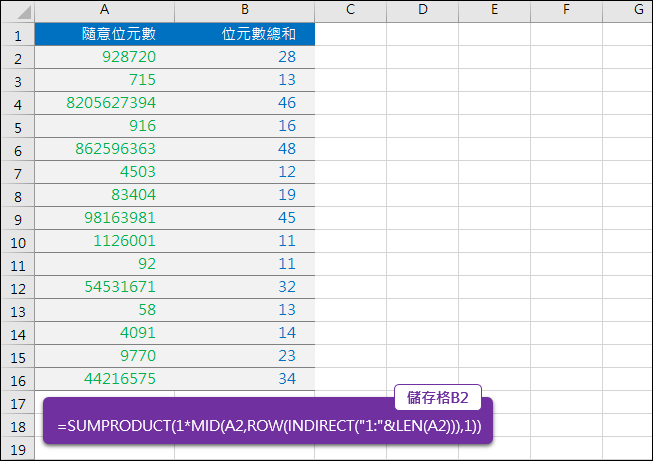This screenshot has height=461, width=653.
Task: Select column C header
Action: pyautogui.click(x=351, y=11)
